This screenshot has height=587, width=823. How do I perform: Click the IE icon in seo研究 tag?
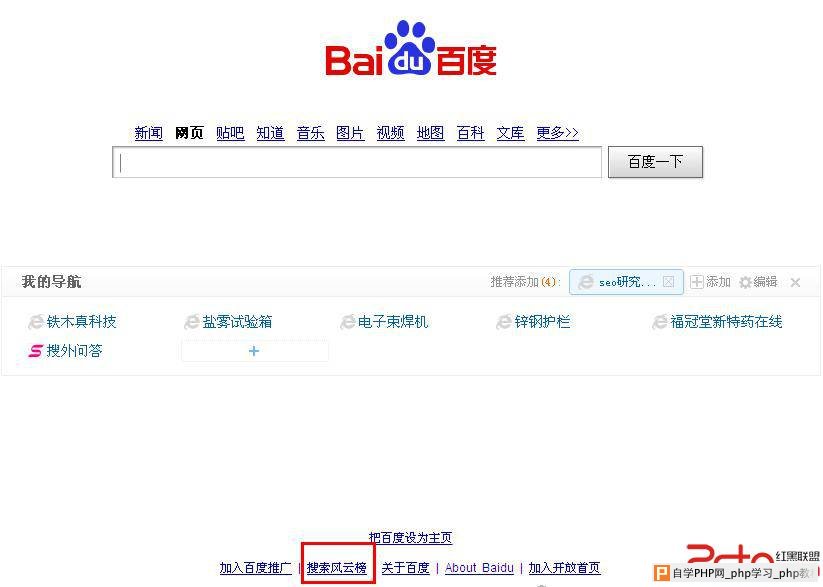(585, 282)
